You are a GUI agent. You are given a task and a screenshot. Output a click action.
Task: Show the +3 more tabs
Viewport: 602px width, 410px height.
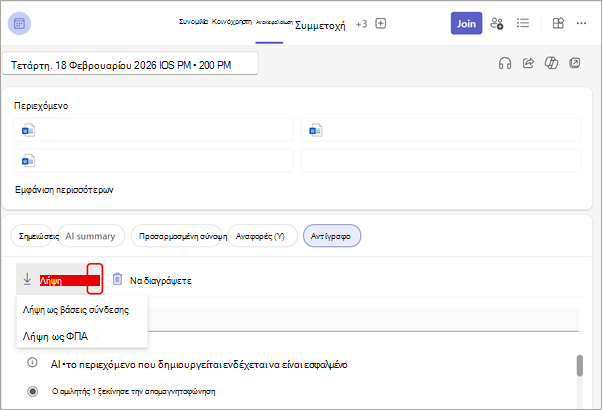361,24
